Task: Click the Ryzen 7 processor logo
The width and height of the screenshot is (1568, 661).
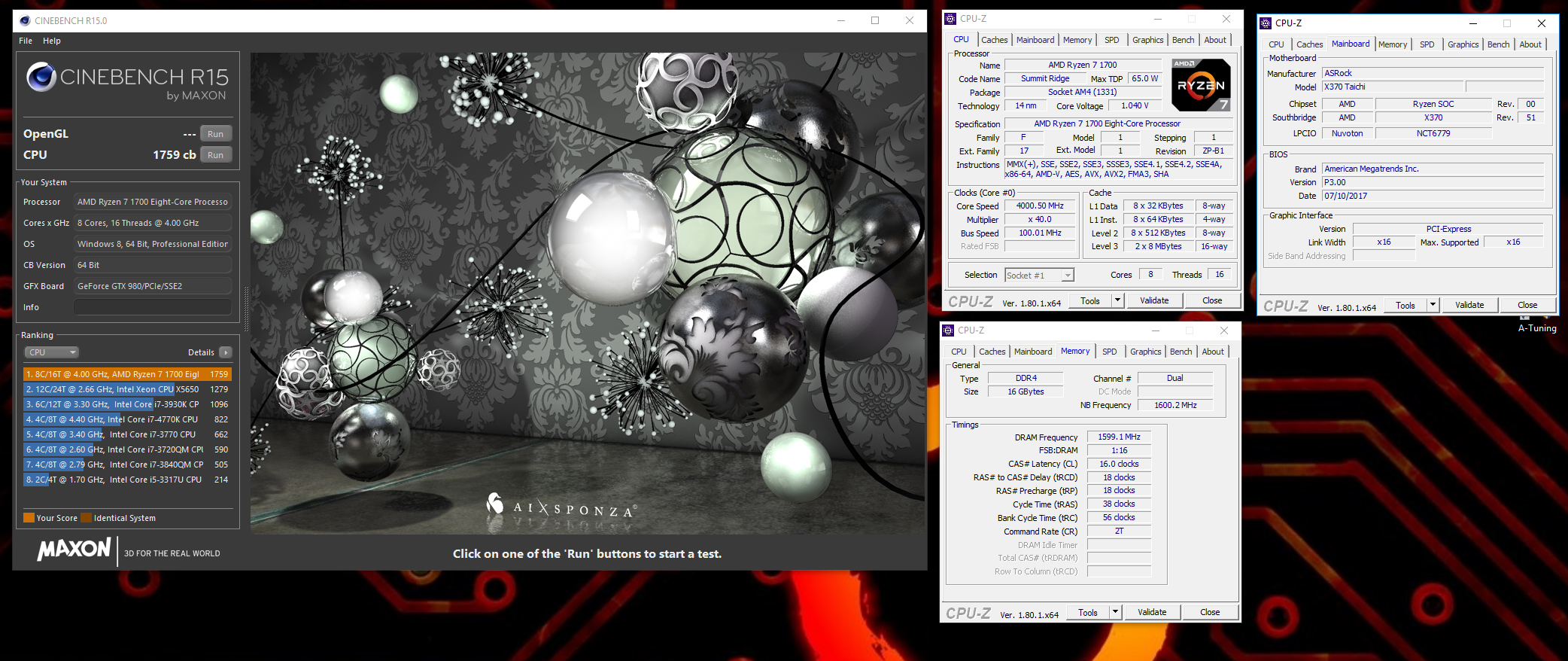Action: pyautogui.click(x=1202, y=85)
